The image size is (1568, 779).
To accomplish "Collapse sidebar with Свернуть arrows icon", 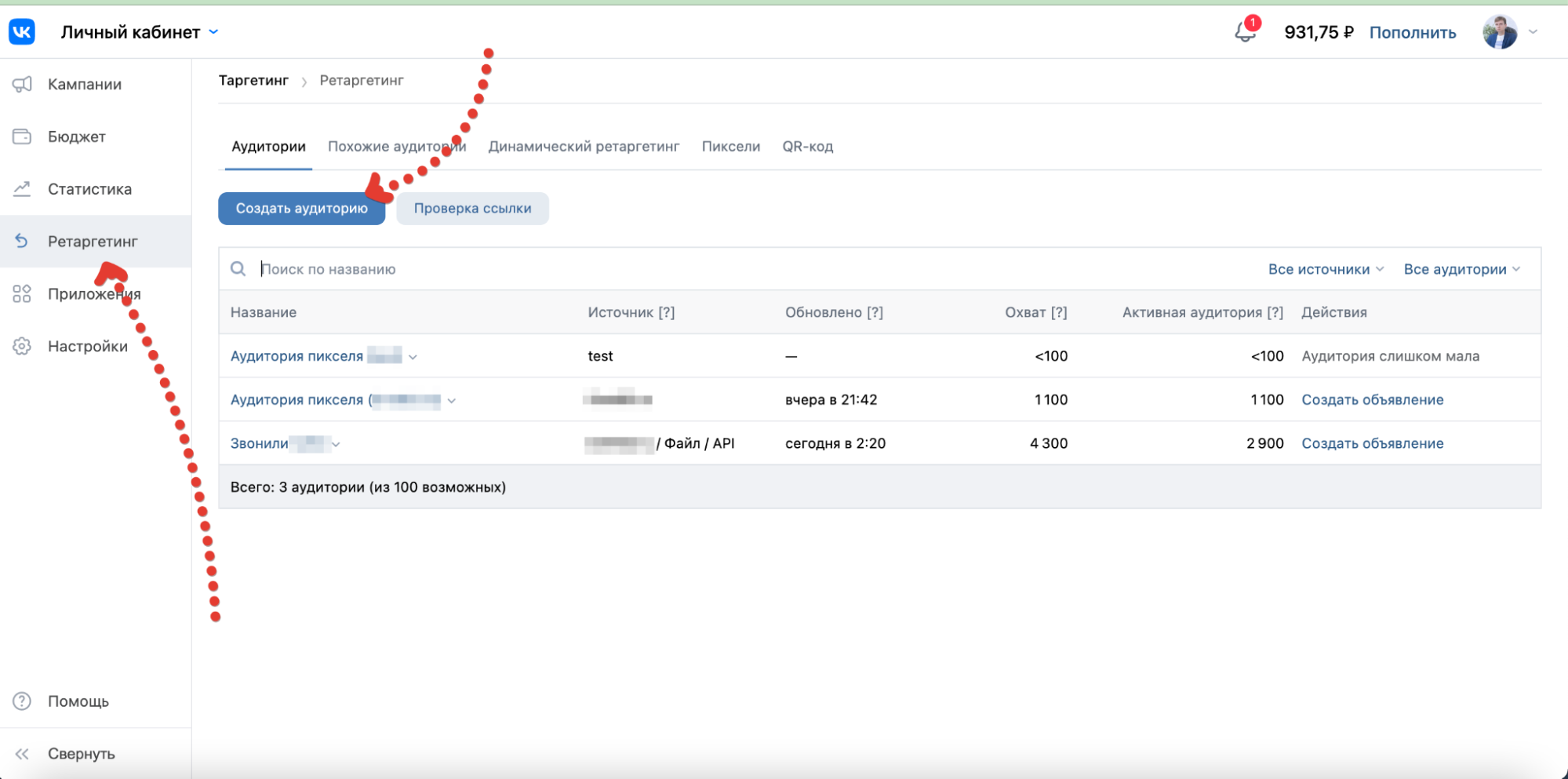I will 22,754.
